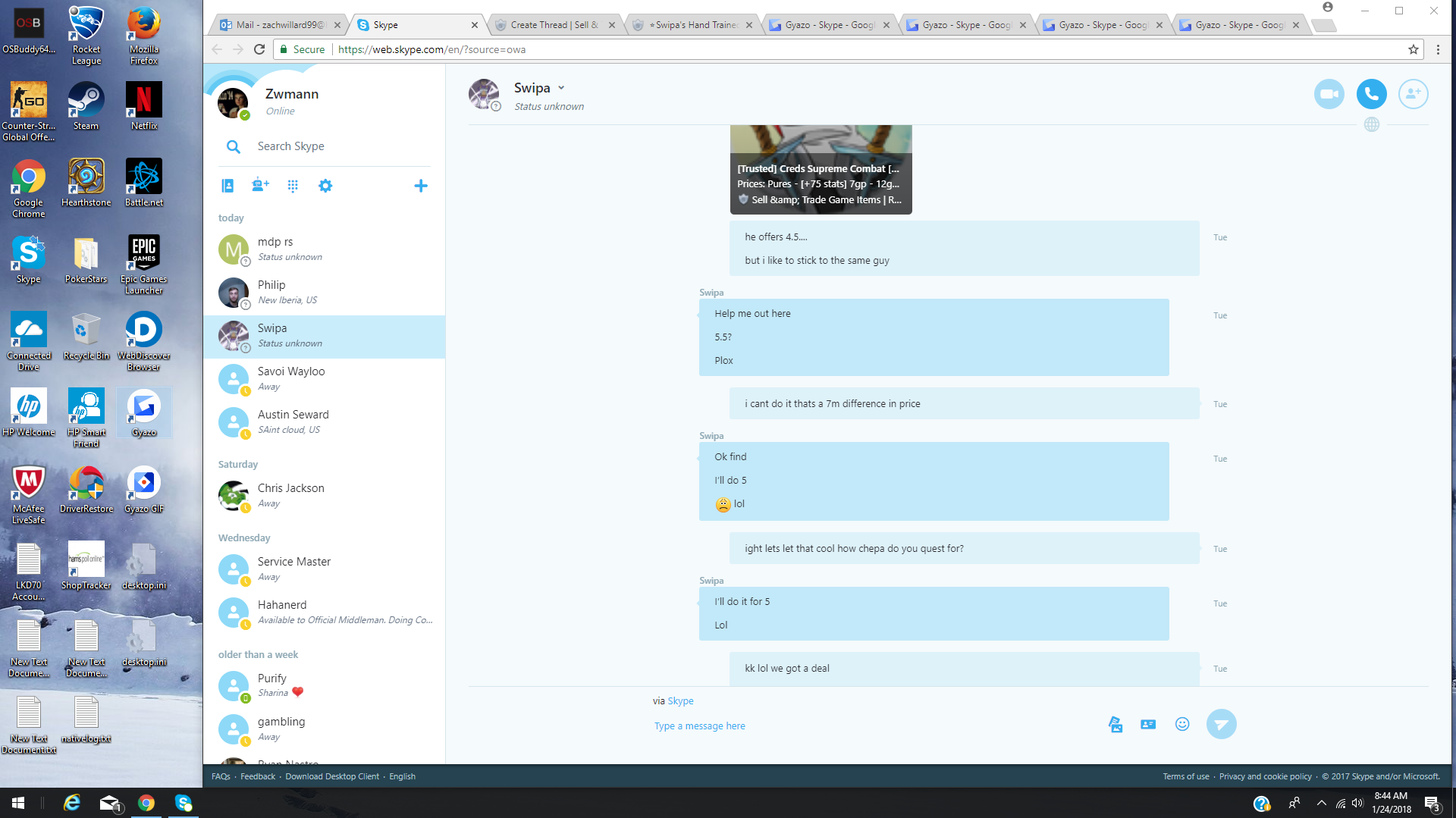Open Internet Explorer from the taskbar
Viewport: 1456px width, 818px height.
72,803
